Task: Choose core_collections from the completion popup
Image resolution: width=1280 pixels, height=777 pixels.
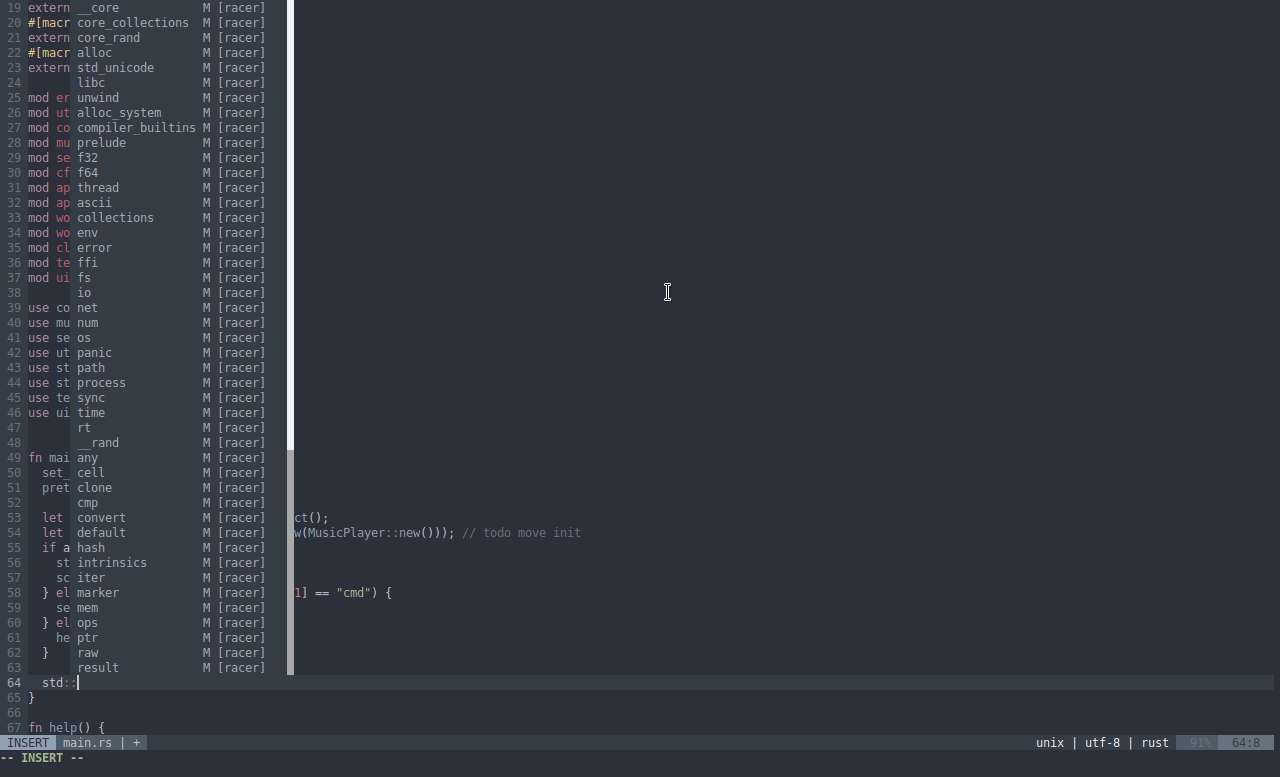Action: coord(178,23)
